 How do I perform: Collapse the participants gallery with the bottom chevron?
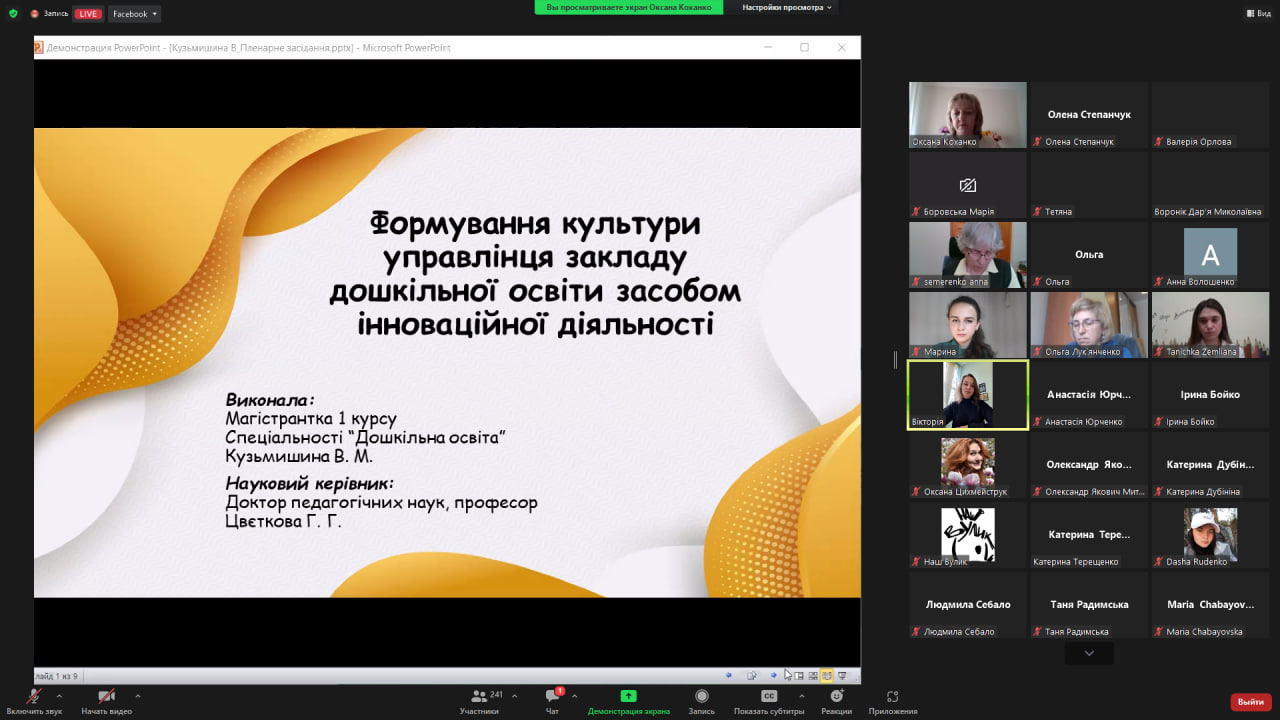coord(1088,652)
